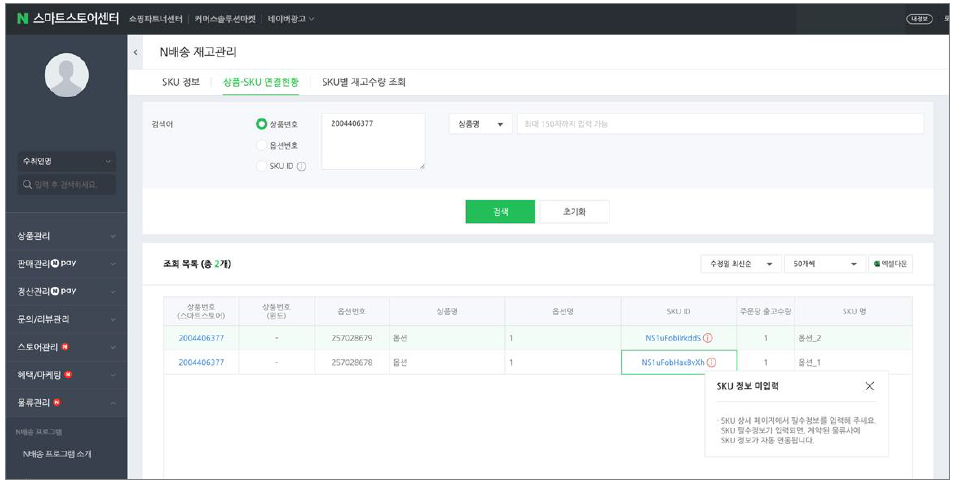Click the product name search input field

720,124
